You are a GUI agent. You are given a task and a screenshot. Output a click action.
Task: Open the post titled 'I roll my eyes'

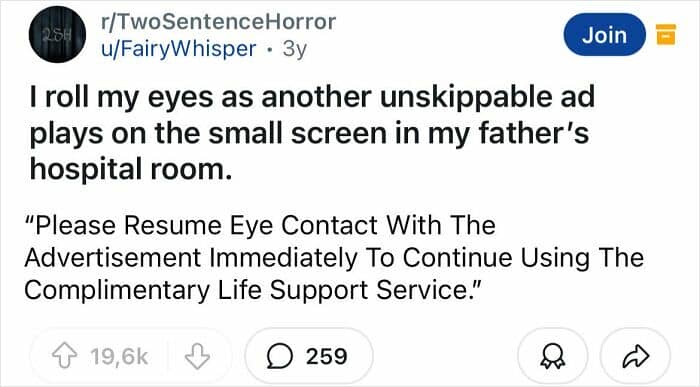(312, 133)
